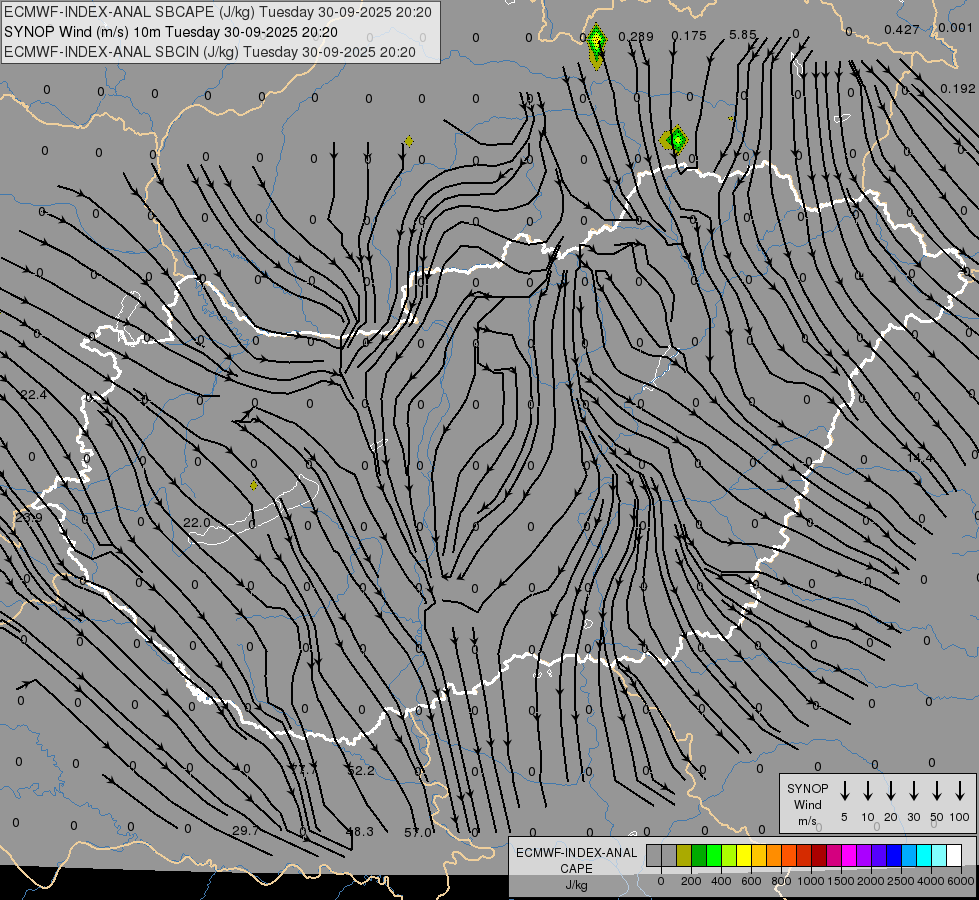Click the green CAPE patch beside 0.289
Viewport: 979px width, 900px height.
click(597, 42)
